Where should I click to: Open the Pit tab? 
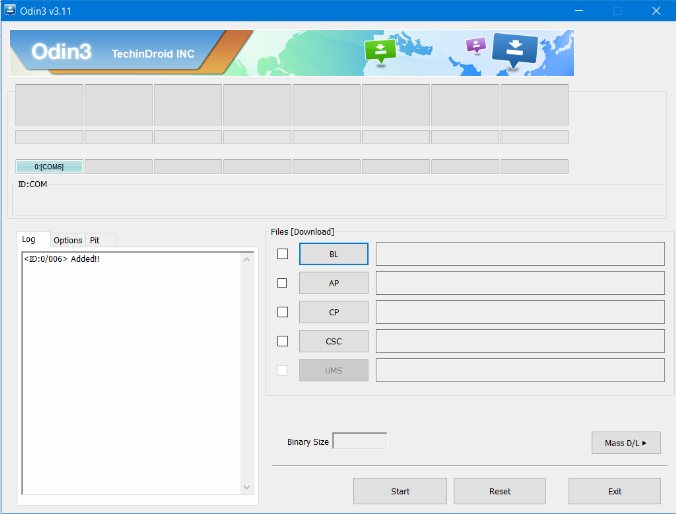click(94, 240)
